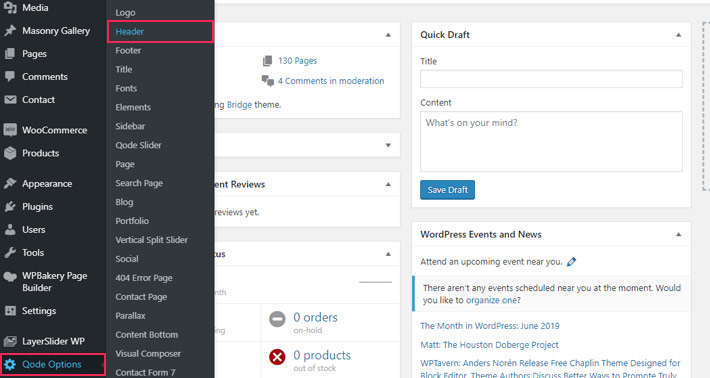Click the LayerSlider WP icon

[x=10, y=341]
